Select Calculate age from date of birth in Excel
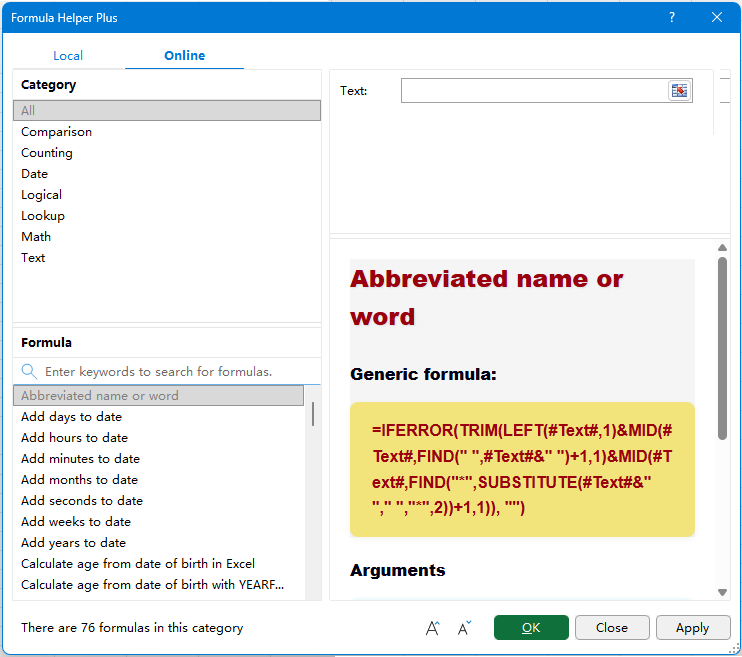Screen dimensions: 742x657 click(x=159, y=563)
